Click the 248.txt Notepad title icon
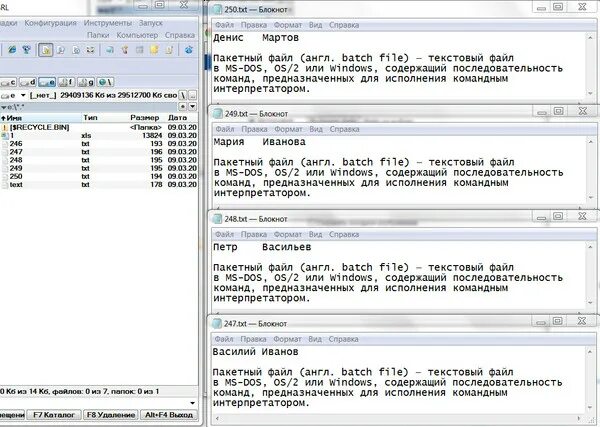 pyautogui.click(x=217, y=219)
